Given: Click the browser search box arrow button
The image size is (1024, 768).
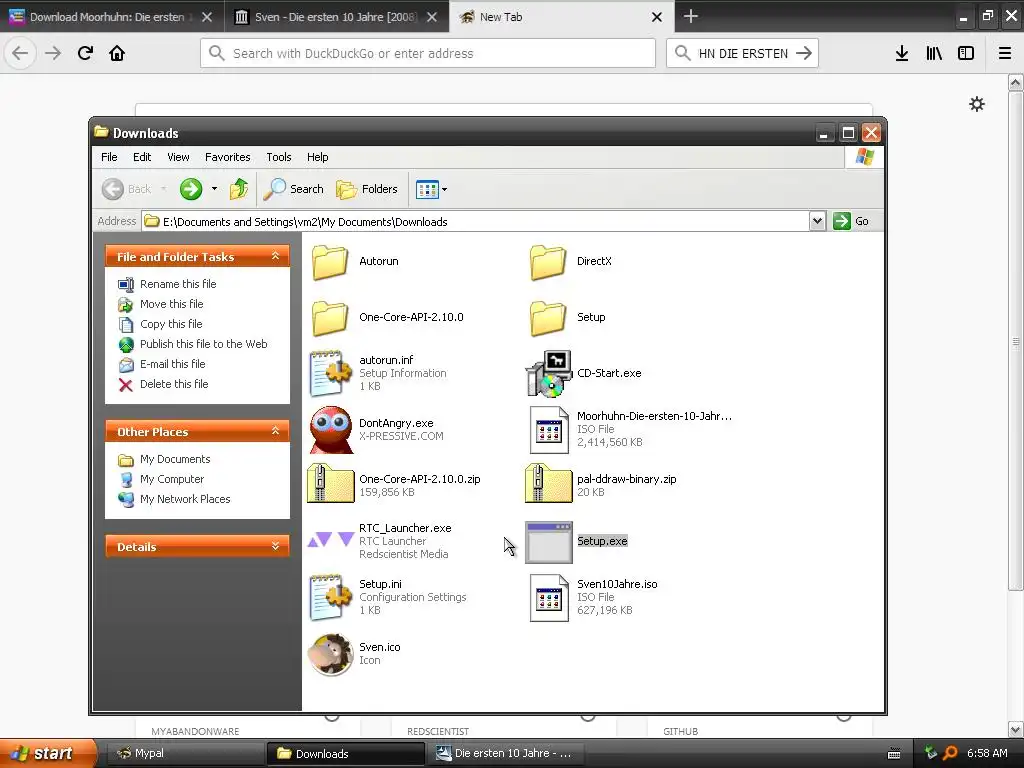Looking at the screenshot, I should 804,53.
